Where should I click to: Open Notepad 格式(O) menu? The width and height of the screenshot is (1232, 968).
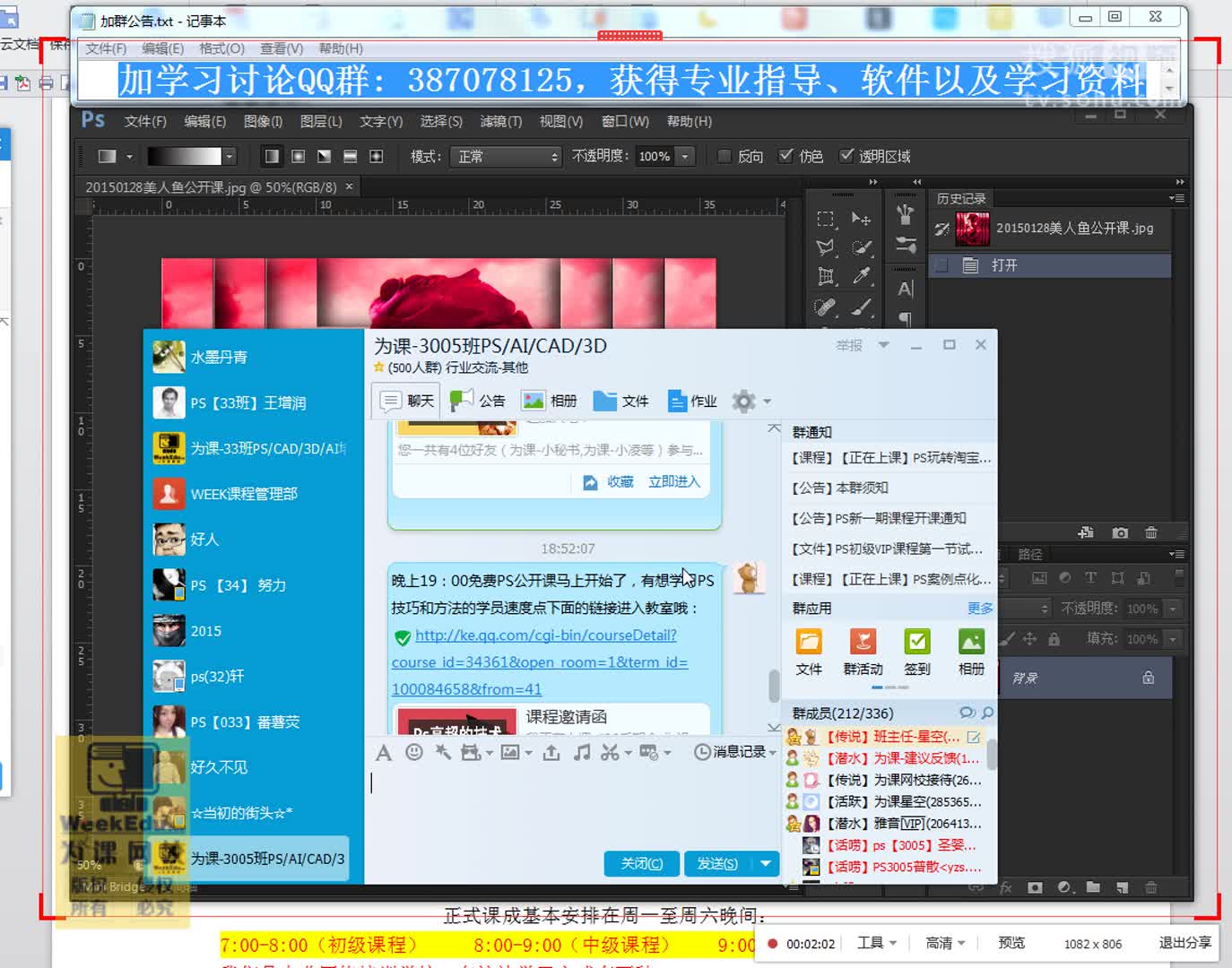[x=221, y=48]
